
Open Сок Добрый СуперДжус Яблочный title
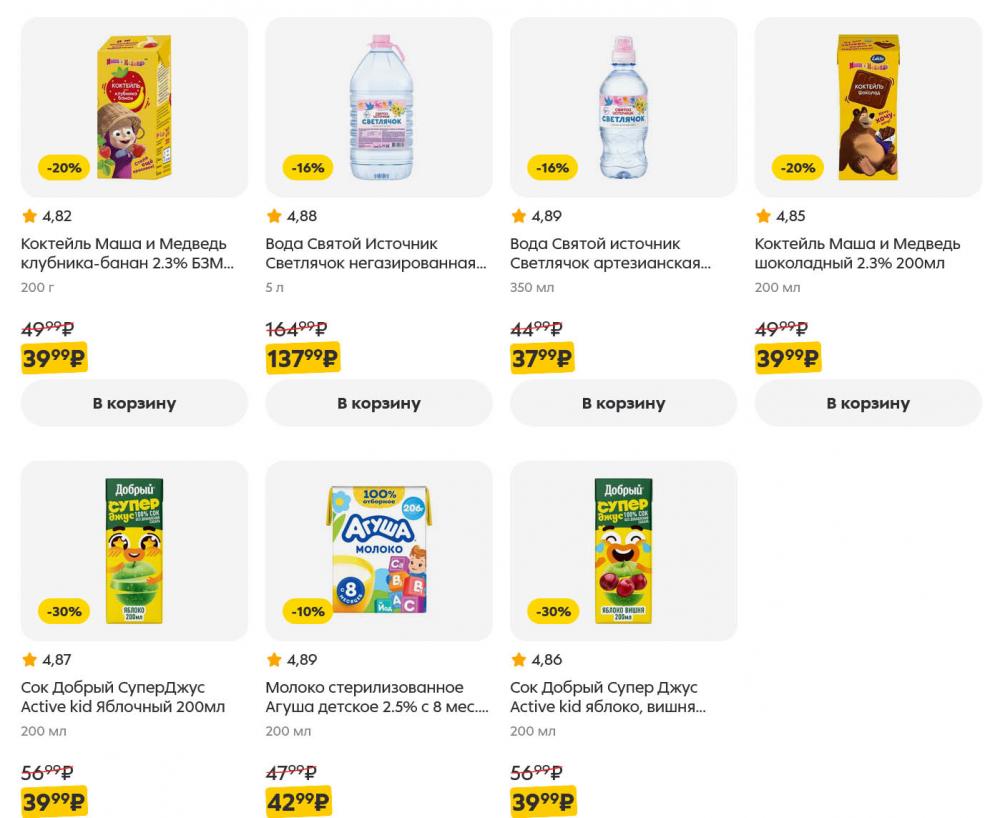tap(123, 698)
